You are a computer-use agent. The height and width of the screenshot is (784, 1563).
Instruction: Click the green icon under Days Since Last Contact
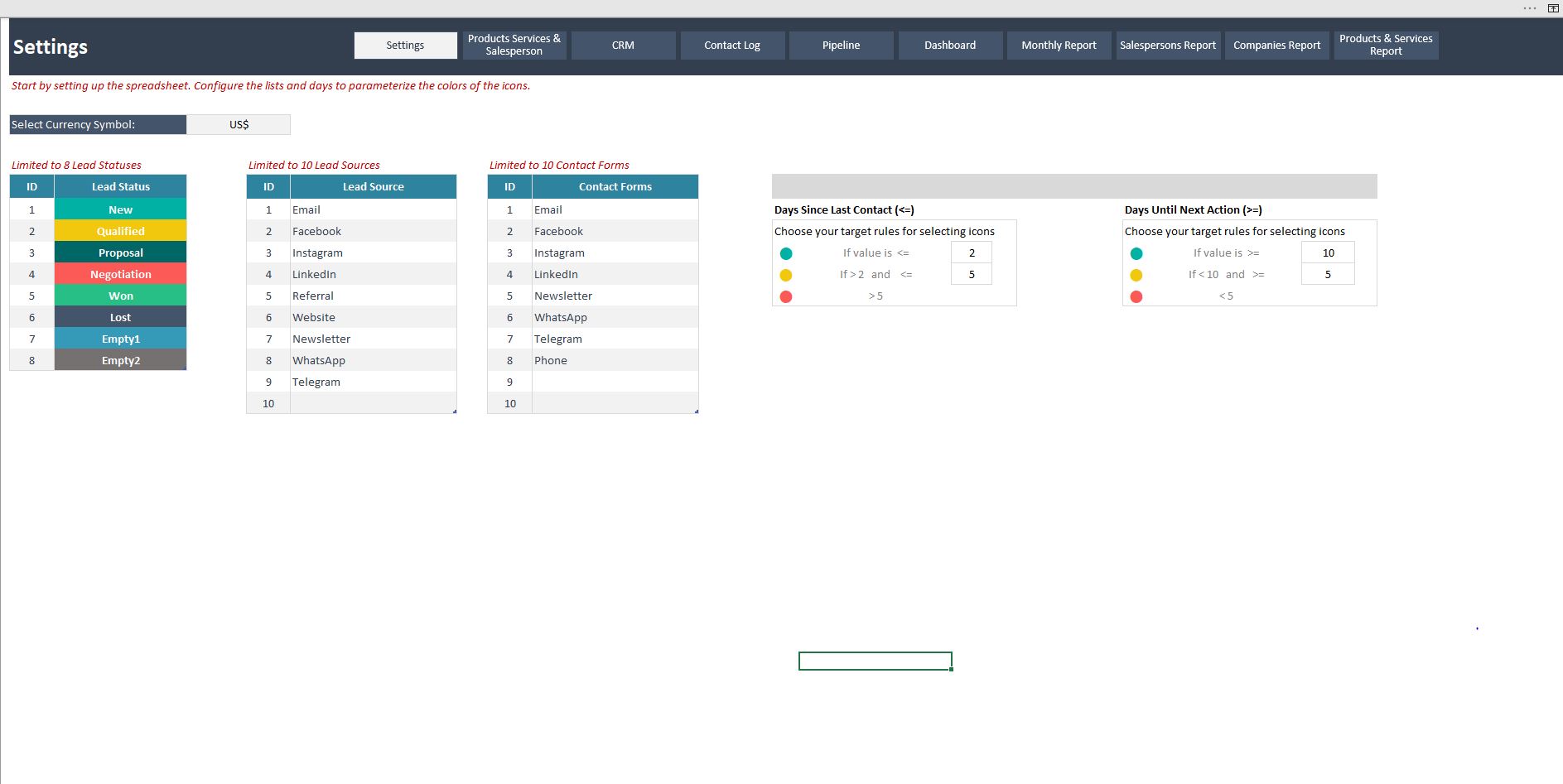point(786,253)
